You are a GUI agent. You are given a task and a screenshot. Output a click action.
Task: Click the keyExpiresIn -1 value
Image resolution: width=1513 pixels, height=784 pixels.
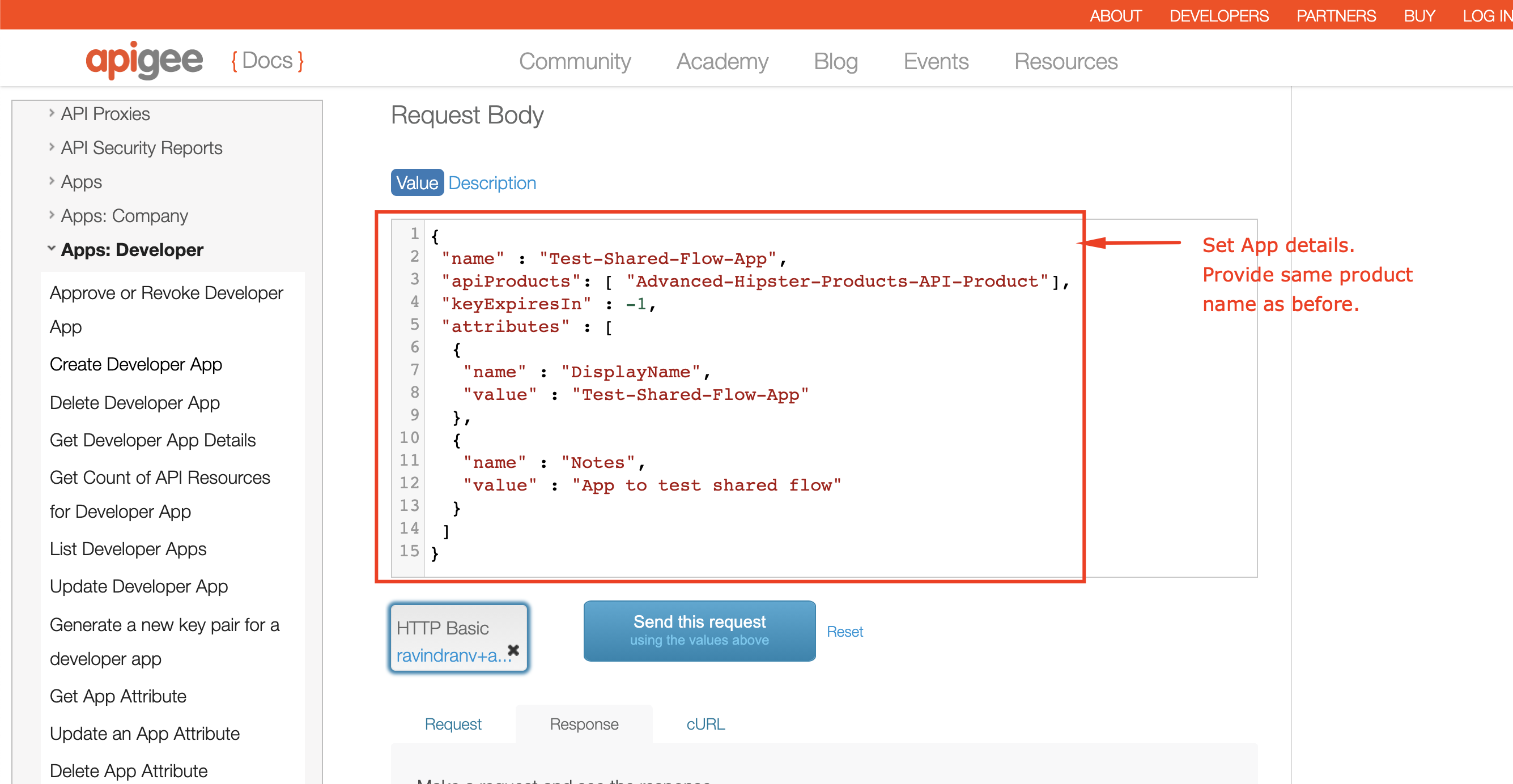636,304
